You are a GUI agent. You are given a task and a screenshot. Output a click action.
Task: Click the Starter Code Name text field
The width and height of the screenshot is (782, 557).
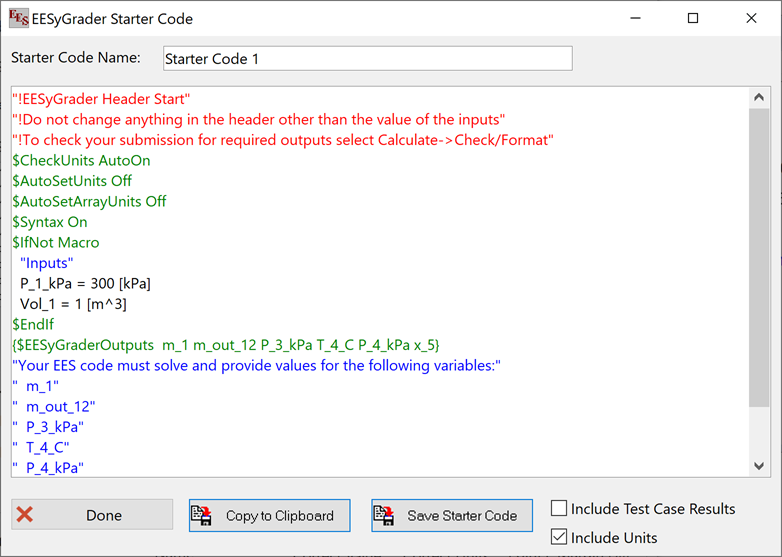367,58
